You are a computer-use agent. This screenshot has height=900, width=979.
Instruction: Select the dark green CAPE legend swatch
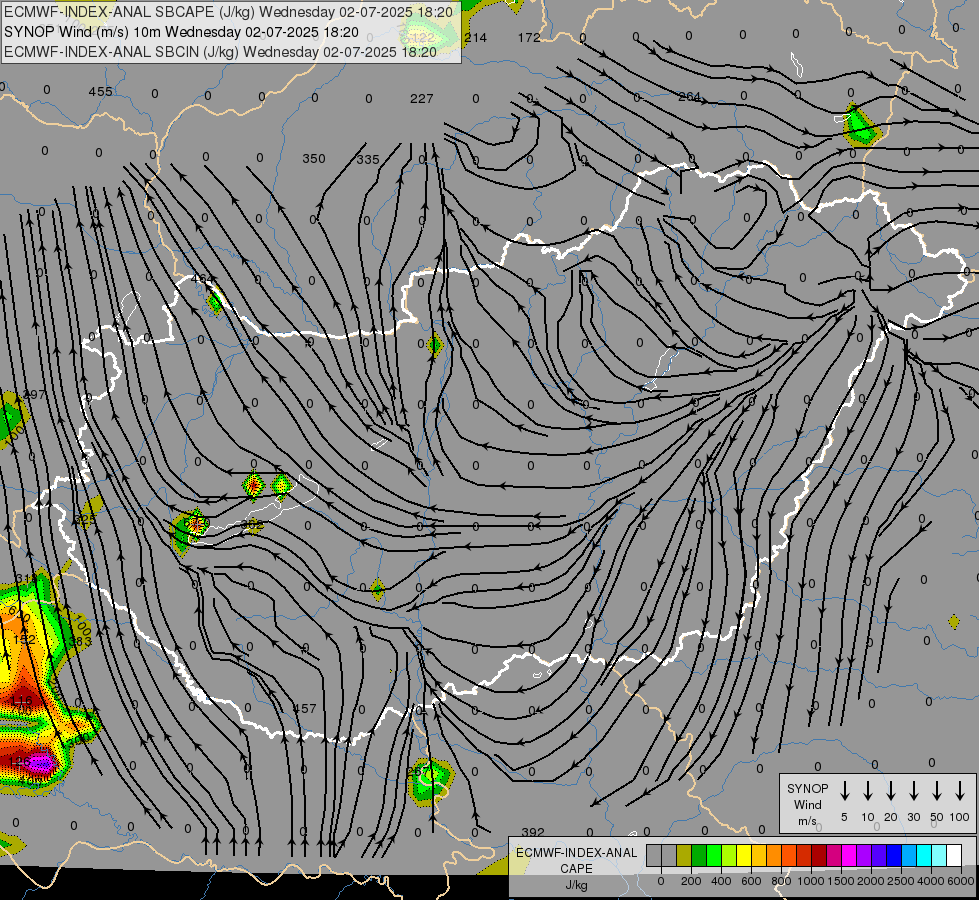699,855
